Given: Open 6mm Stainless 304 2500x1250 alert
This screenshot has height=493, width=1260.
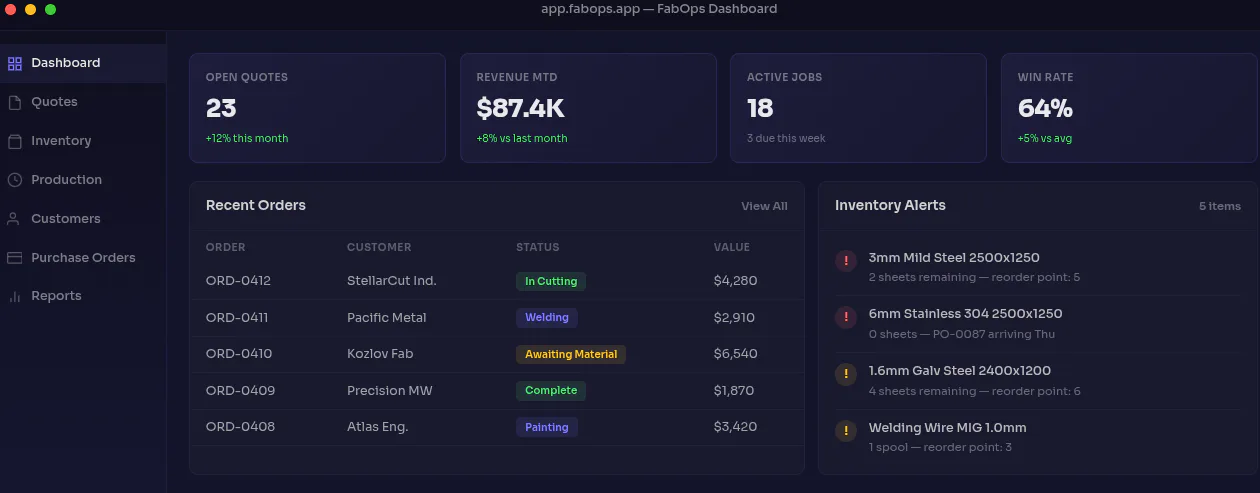Looking at the screenshot, I should pyautogui.click(x=1038, y=323).
